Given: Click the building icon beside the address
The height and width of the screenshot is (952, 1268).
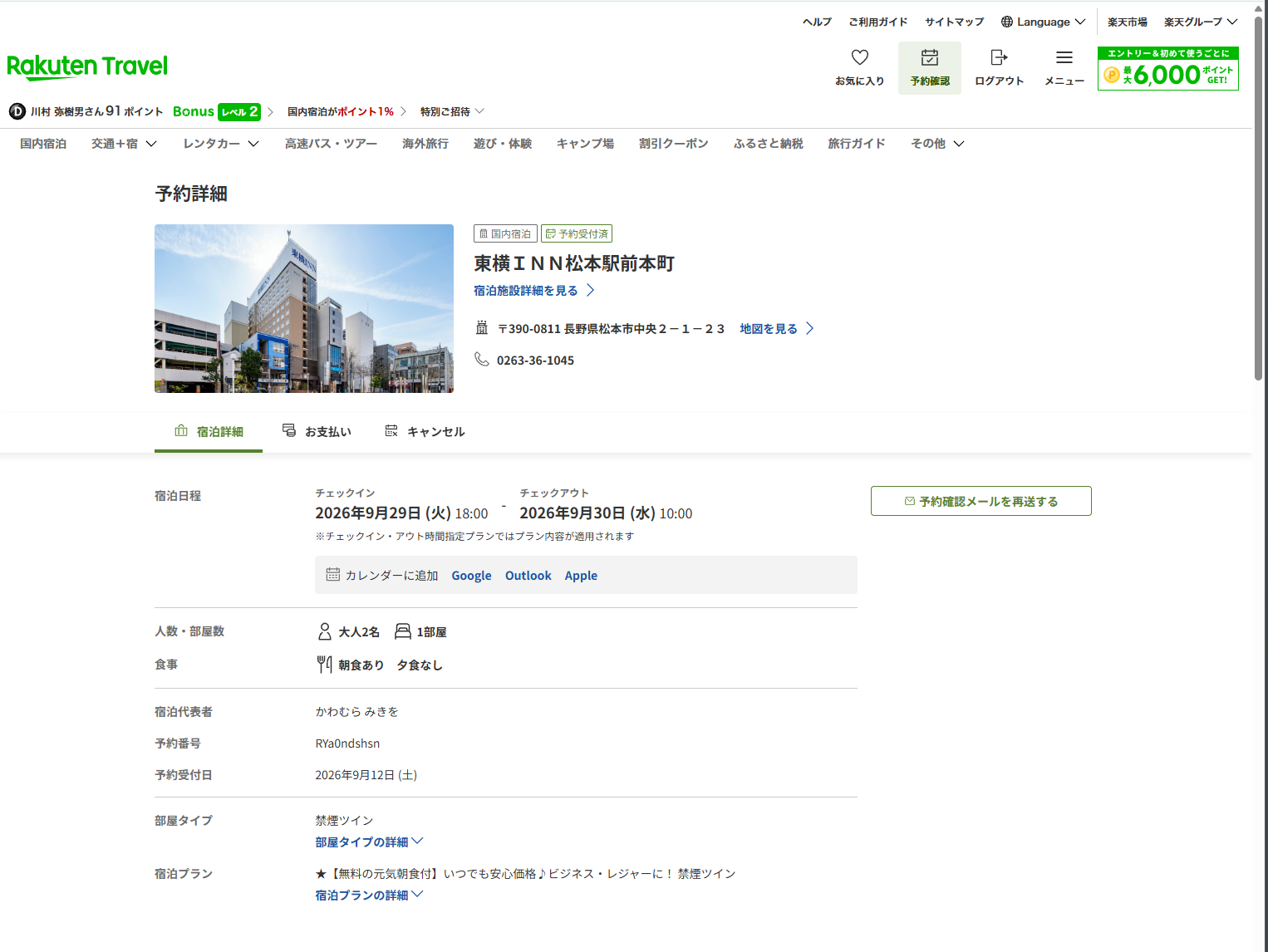Looking at the screenshot, I should point(482,328).
